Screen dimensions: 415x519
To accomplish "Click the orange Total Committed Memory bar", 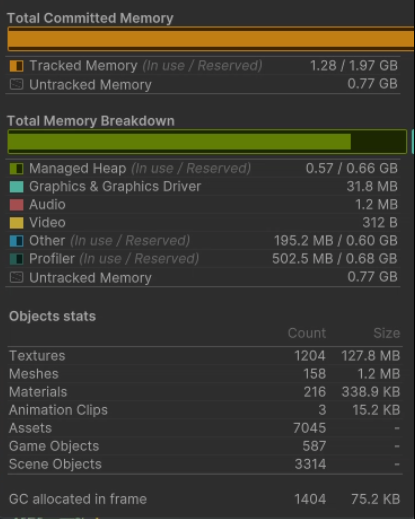I will [x=211, y=39].
